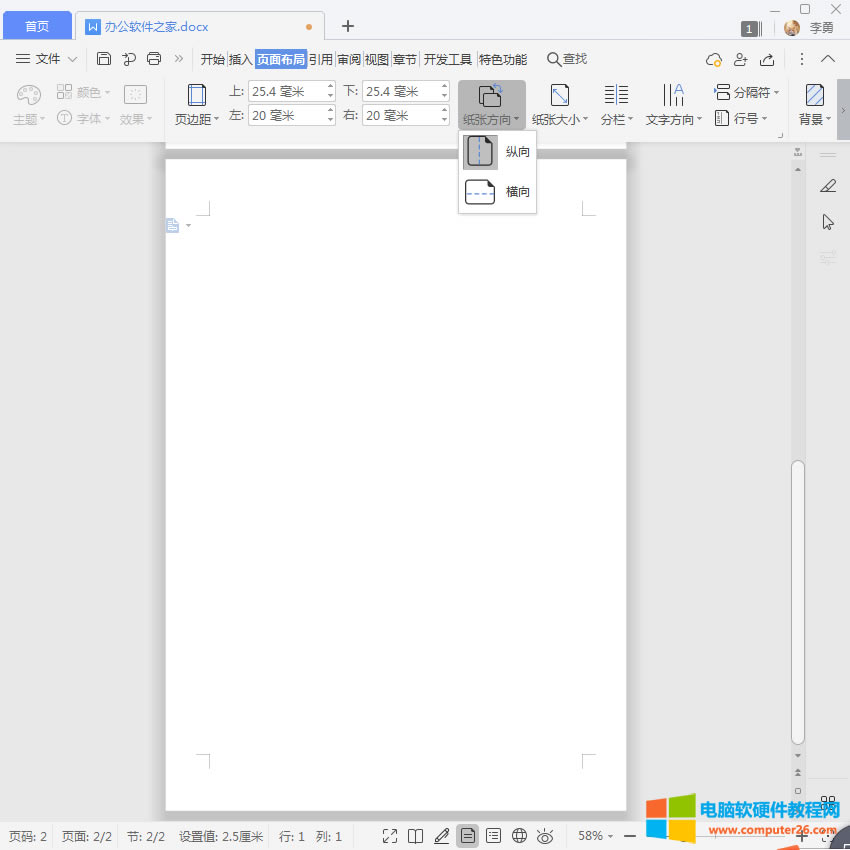Click the save document icon
Screen dimensions: 850x850
pyautogui.click(x=104, y=59)
